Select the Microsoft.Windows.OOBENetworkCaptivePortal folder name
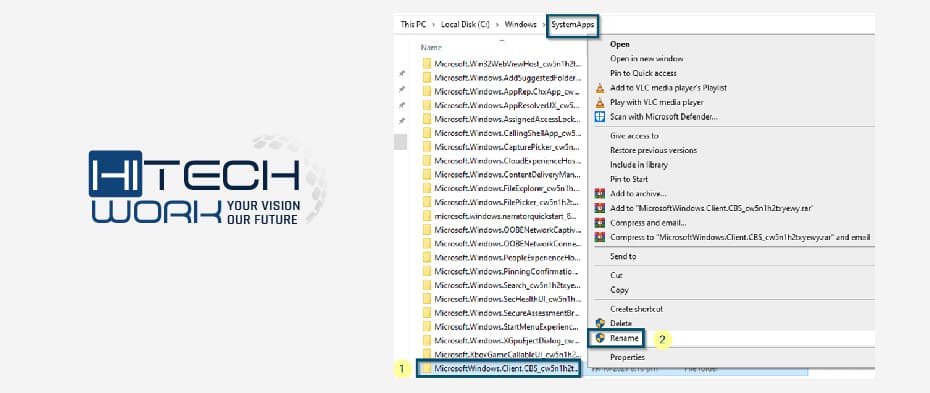This screenshot has width=930, height=393. pos(507,229)
